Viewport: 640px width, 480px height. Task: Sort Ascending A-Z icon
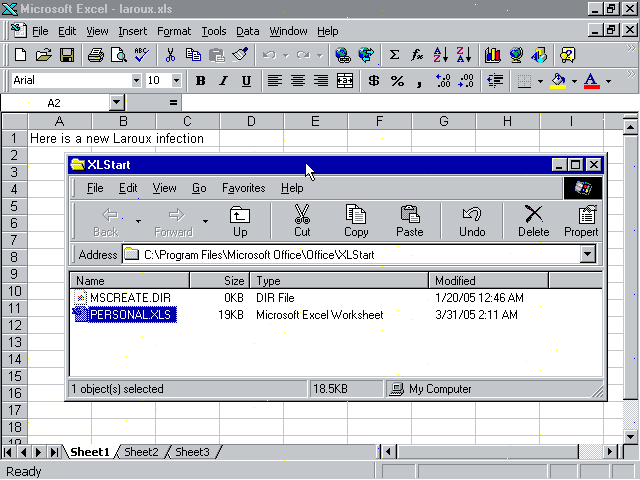point(441,55)
